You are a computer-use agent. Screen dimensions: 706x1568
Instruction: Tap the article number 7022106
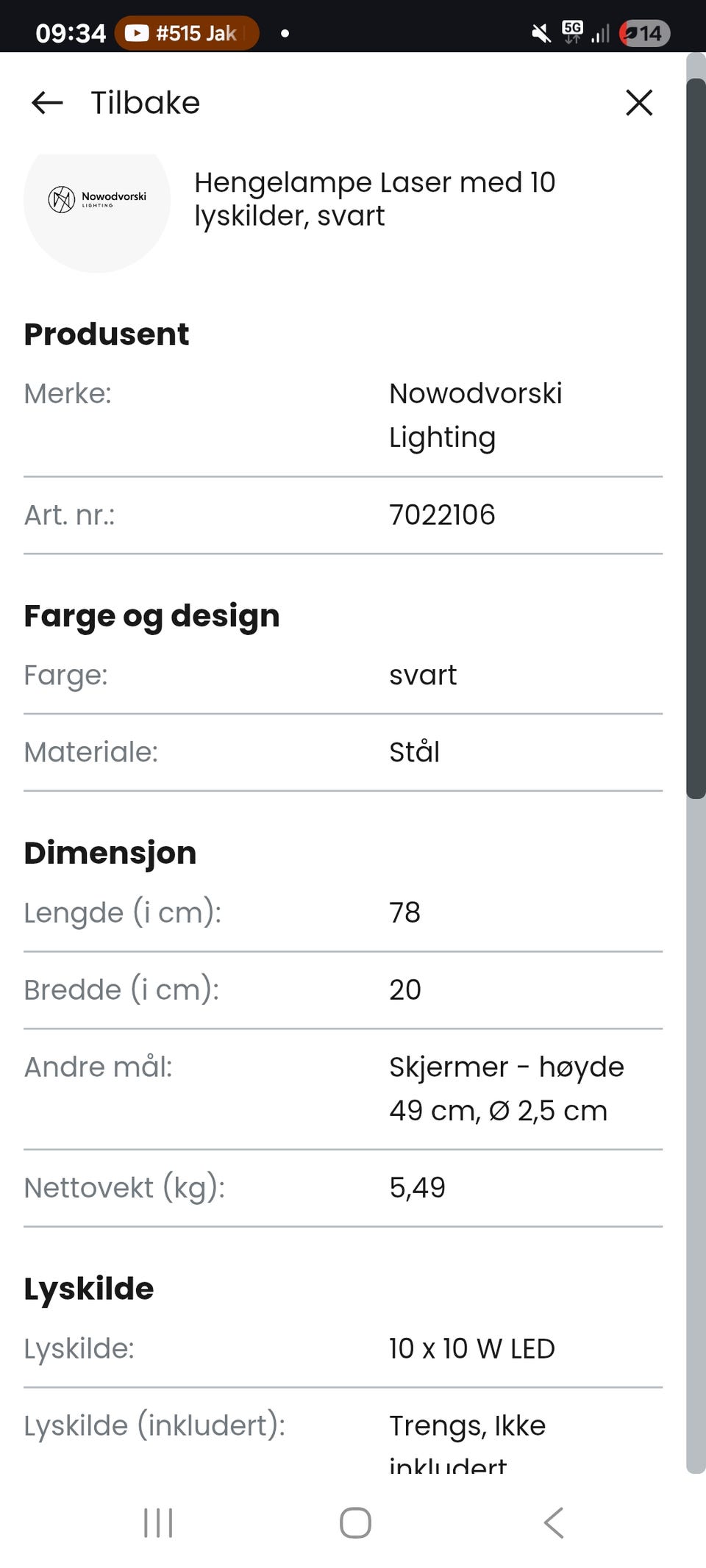(442, 515)
